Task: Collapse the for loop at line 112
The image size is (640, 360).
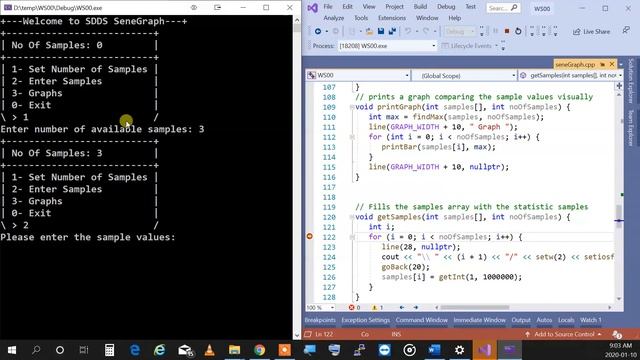Action: 351,137
